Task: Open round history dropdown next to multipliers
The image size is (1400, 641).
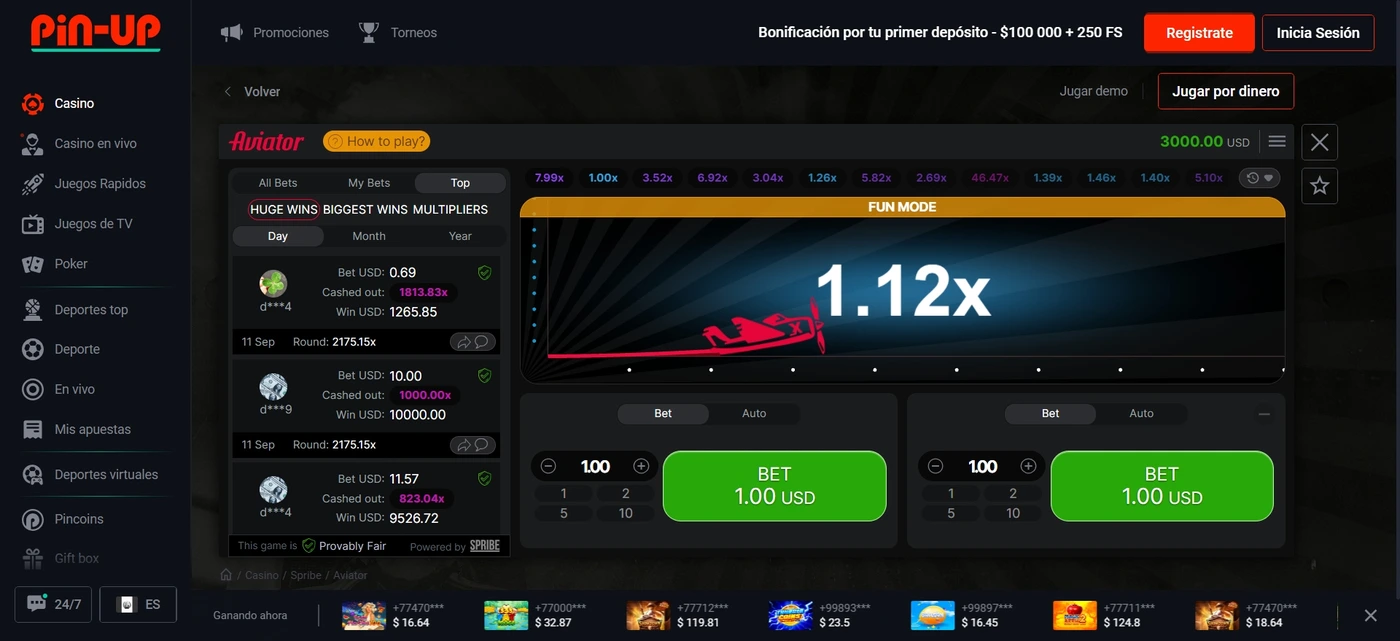Action: click(1259, 178)
